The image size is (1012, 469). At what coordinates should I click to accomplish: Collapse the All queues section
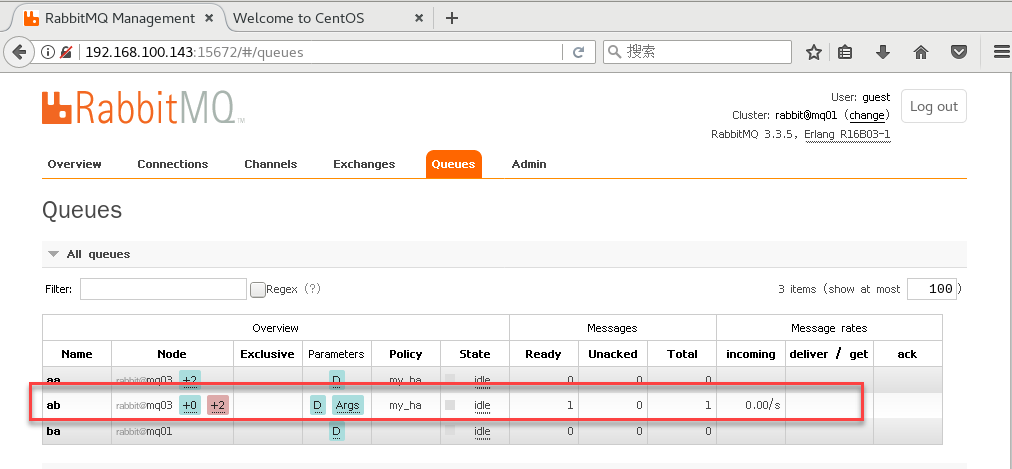98,254
